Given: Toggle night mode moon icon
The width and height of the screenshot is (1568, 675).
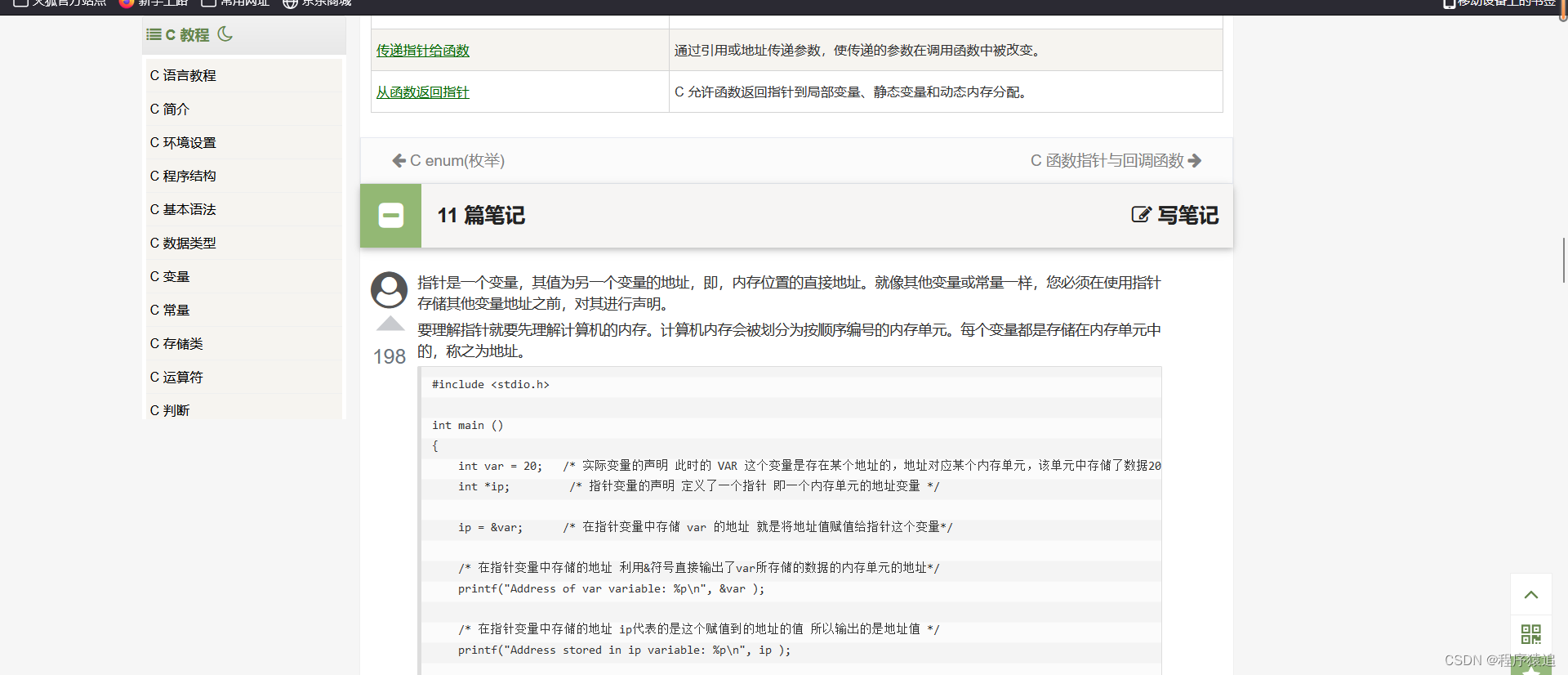Looking at the screenshot, I should pyautogui.click(x=225, y=34).
